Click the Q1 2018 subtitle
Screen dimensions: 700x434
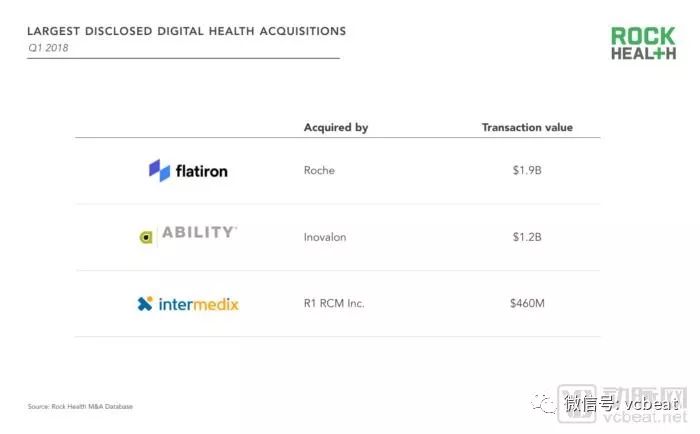pyautogui.click(x=43, y=47)
